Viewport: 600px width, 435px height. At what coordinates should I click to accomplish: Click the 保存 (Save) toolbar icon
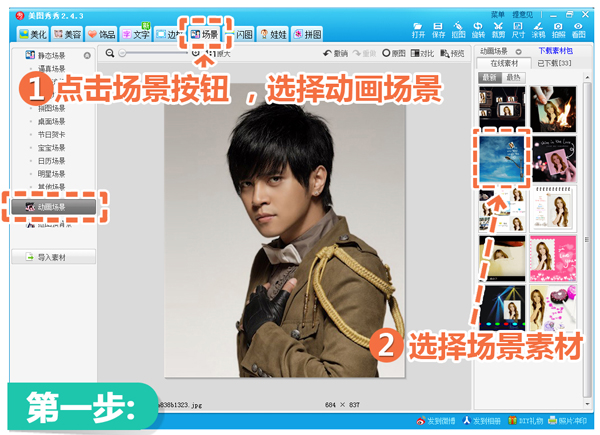[x=438, y=29]
